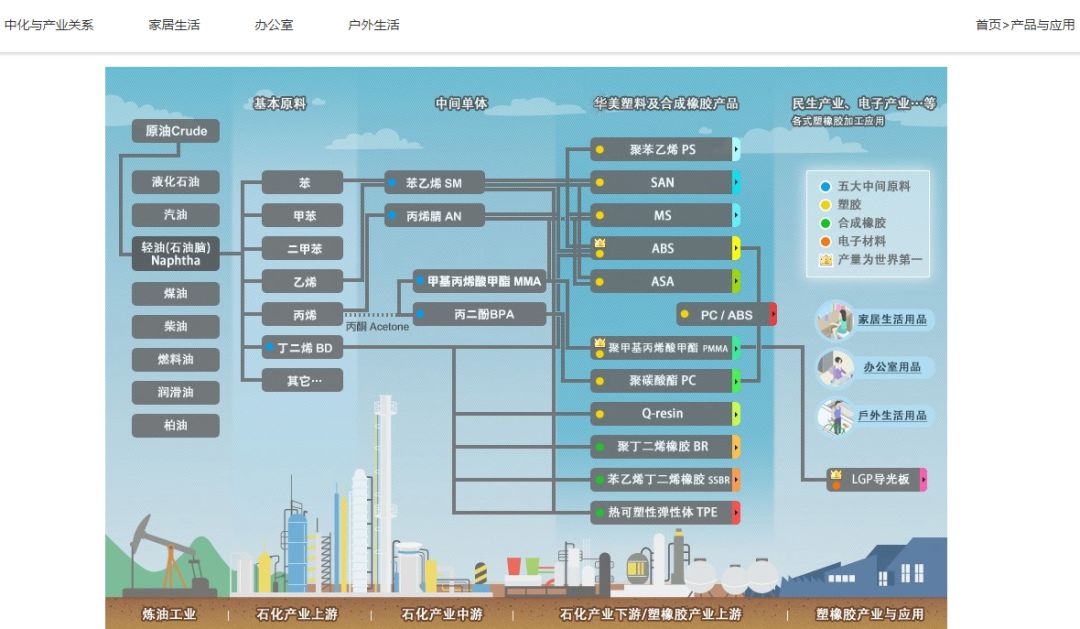
Task: Expand the red arrow on PC / ABS
Action: point(772,315)
